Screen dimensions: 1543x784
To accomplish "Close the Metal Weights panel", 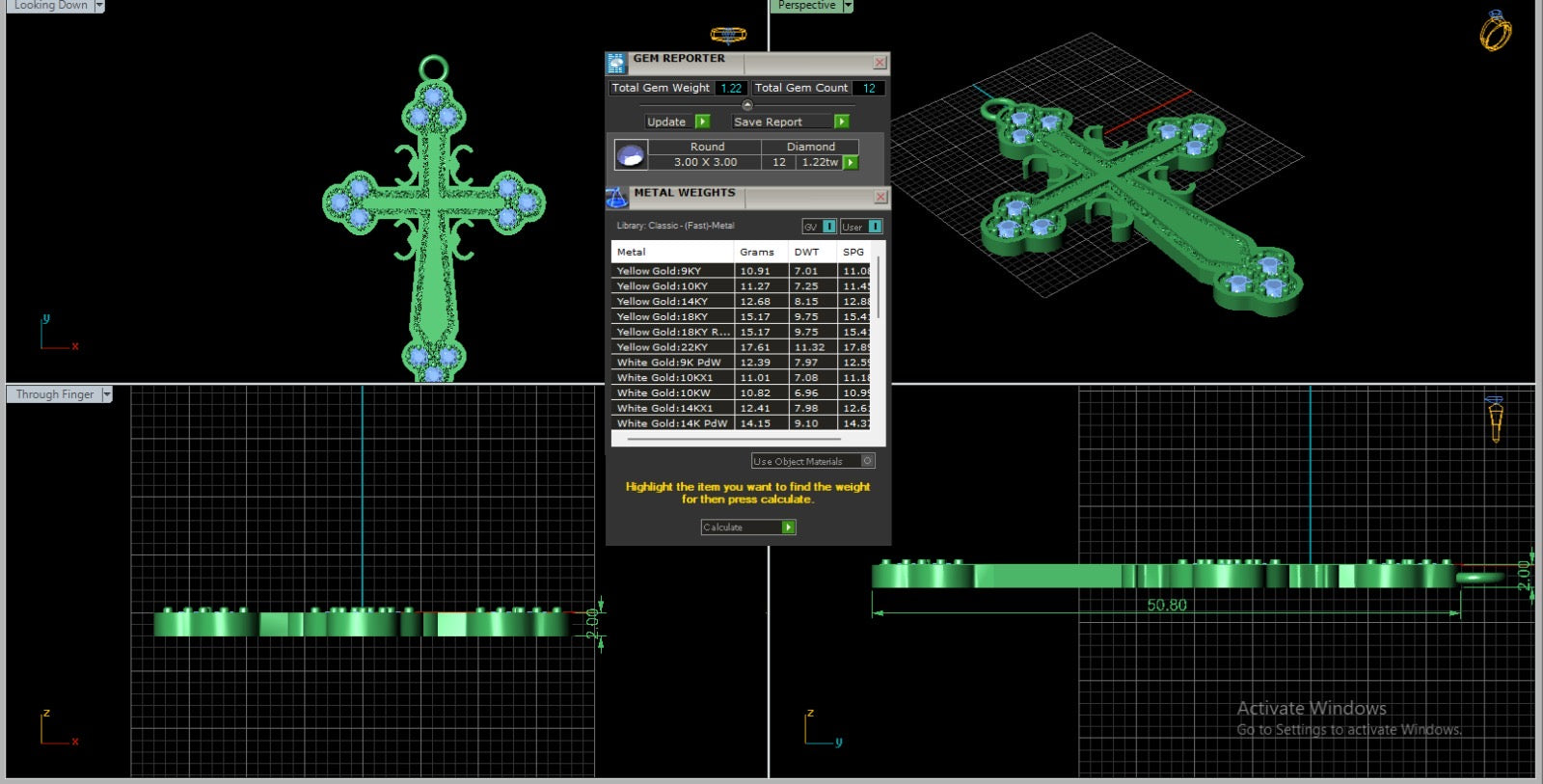I will coord(880,197).
